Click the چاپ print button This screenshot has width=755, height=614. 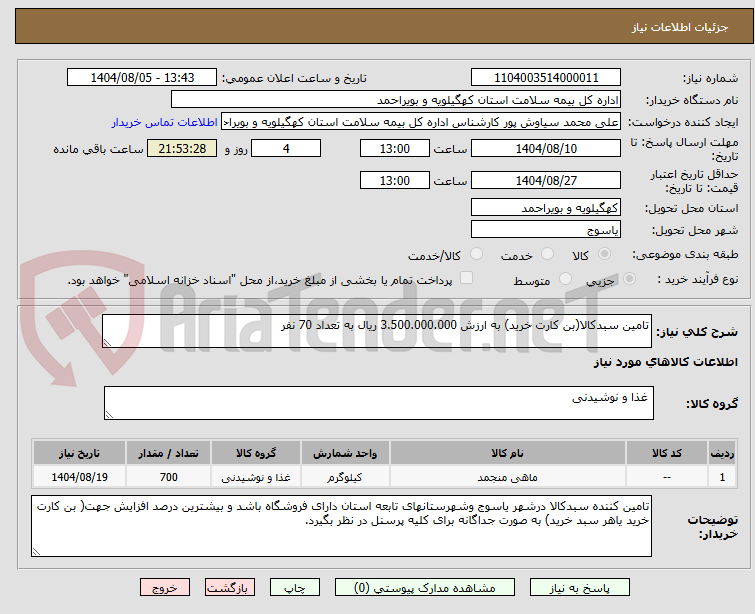click(x=295, y=588)
